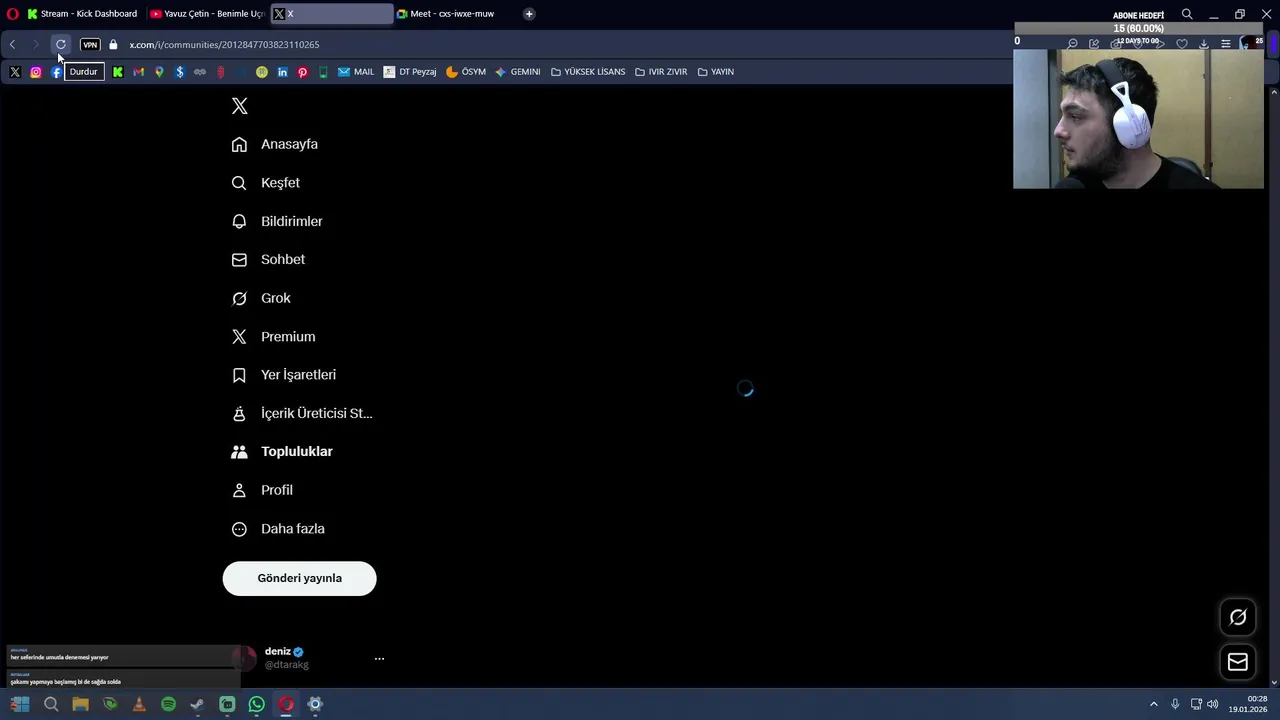Open the search tabs magnifier in the title bar
The image size is (1280, 720).
pyautogui.click(x=1187, y=14)
